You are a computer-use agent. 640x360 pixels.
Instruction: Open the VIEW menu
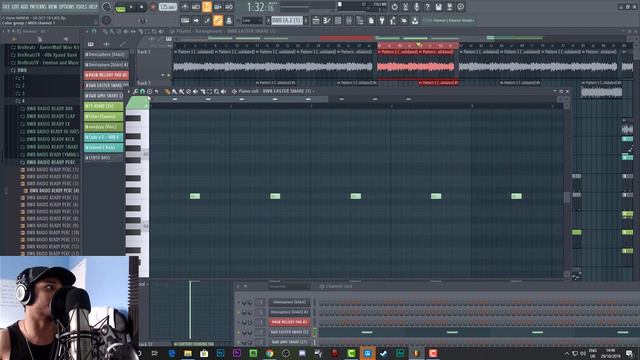click(x=53, y=7)
